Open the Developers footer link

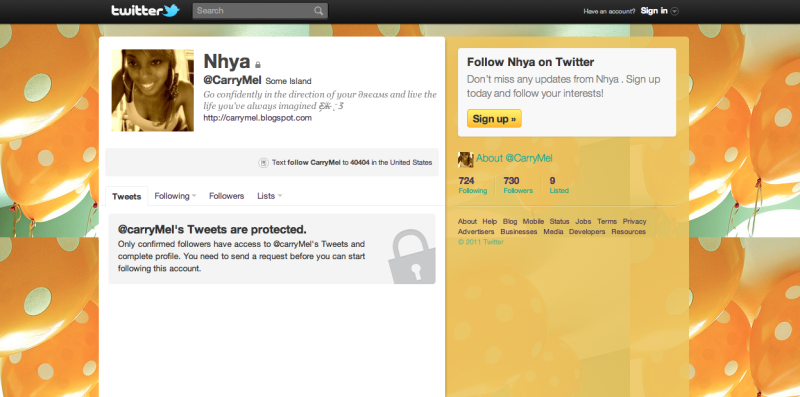click(x=587, y=232)
